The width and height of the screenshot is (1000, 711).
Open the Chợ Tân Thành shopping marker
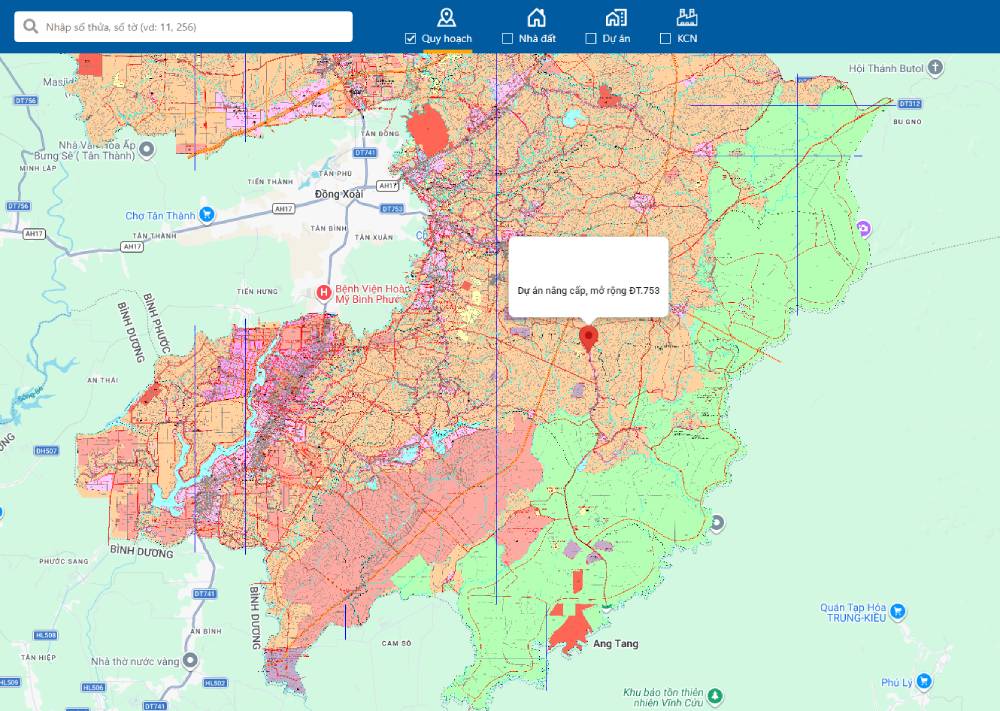coord(206,214)
